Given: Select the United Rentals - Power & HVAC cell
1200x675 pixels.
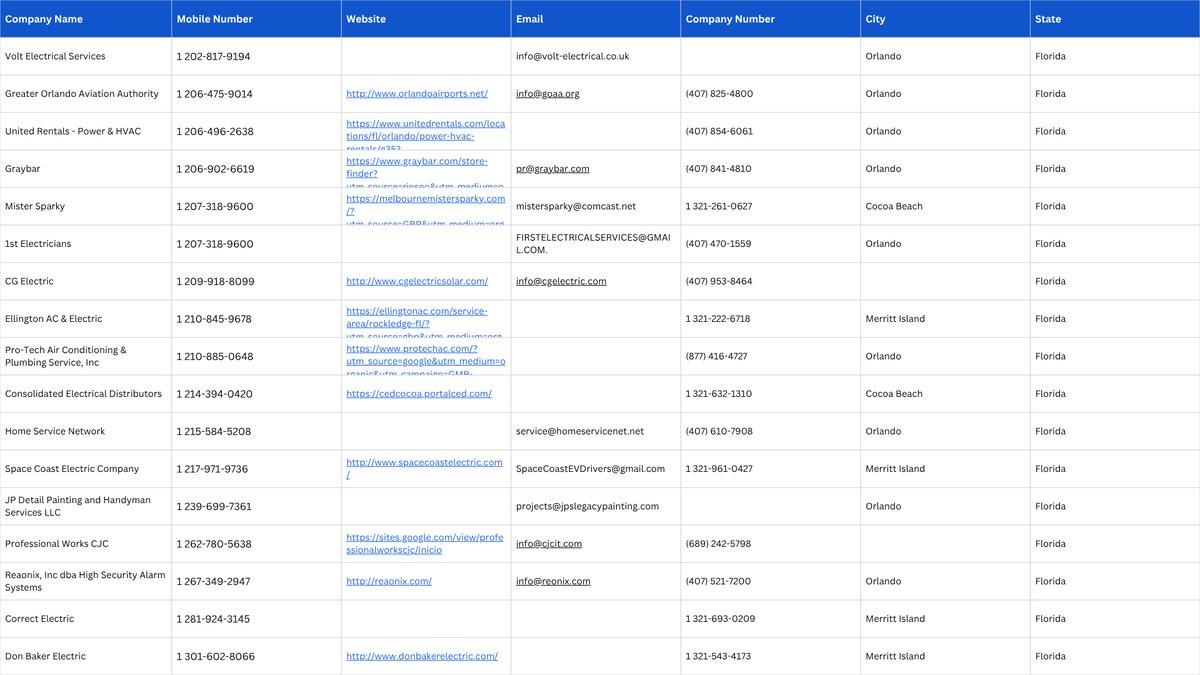Looking at the screenshot, I should coord(86,131).
